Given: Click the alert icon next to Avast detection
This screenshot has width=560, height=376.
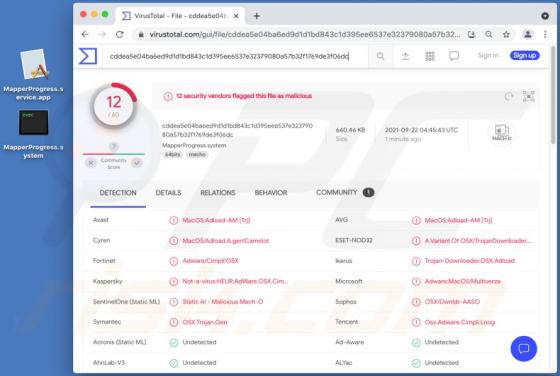Looking at the screenshot, I should tap(174, 220).
